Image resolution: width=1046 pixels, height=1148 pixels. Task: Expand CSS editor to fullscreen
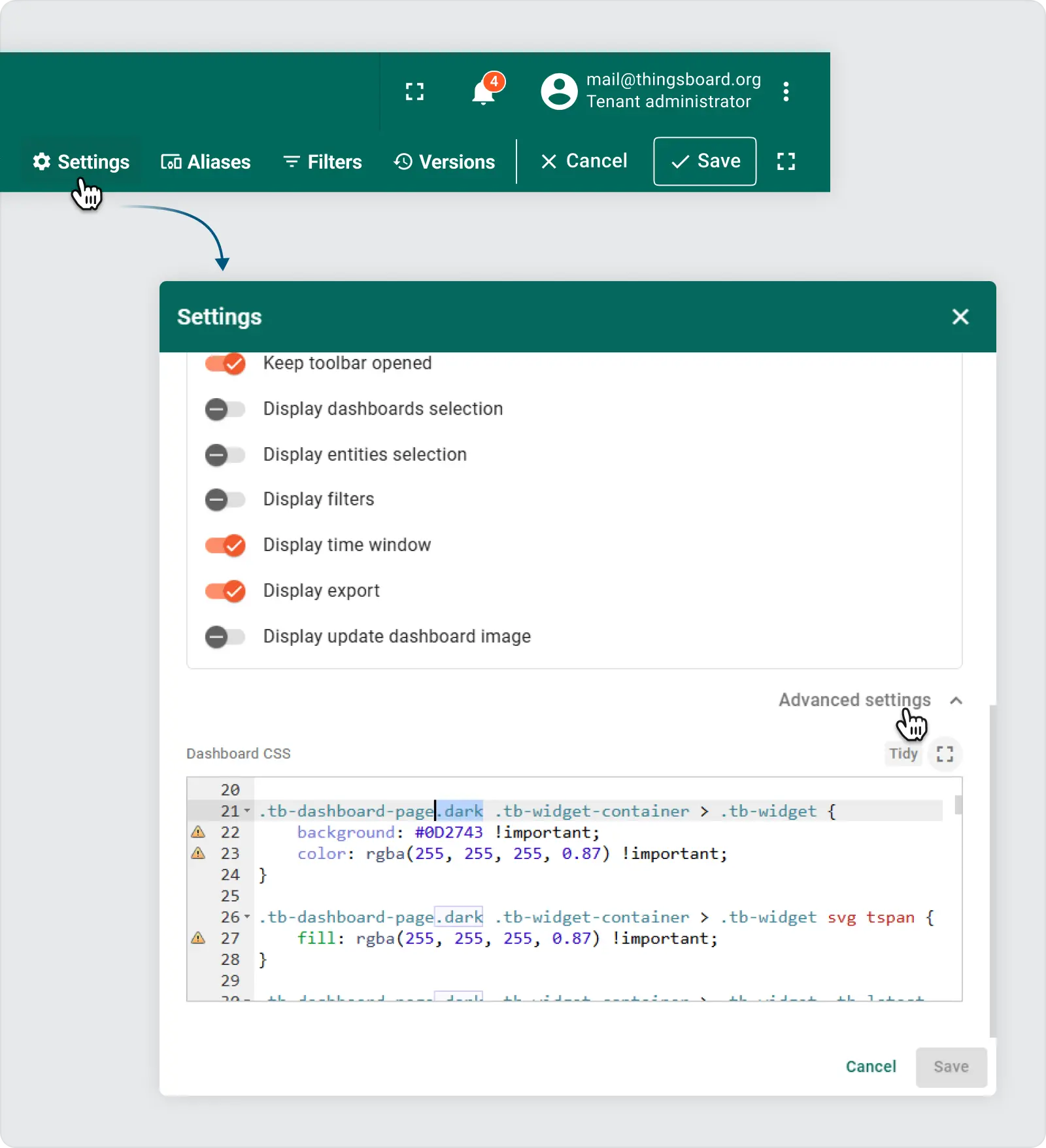click(945, 754)
